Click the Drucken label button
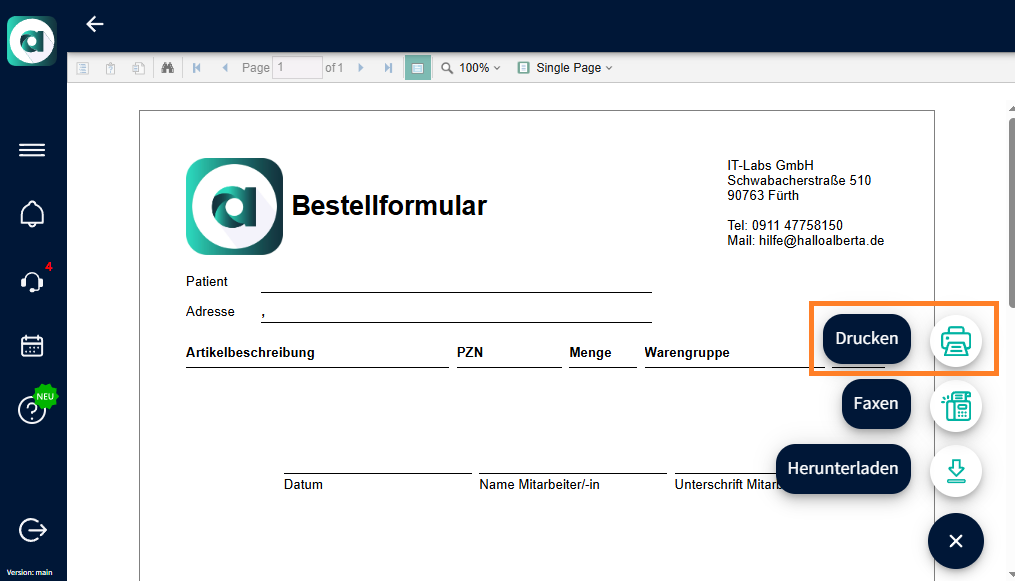 tap(867, 338)
